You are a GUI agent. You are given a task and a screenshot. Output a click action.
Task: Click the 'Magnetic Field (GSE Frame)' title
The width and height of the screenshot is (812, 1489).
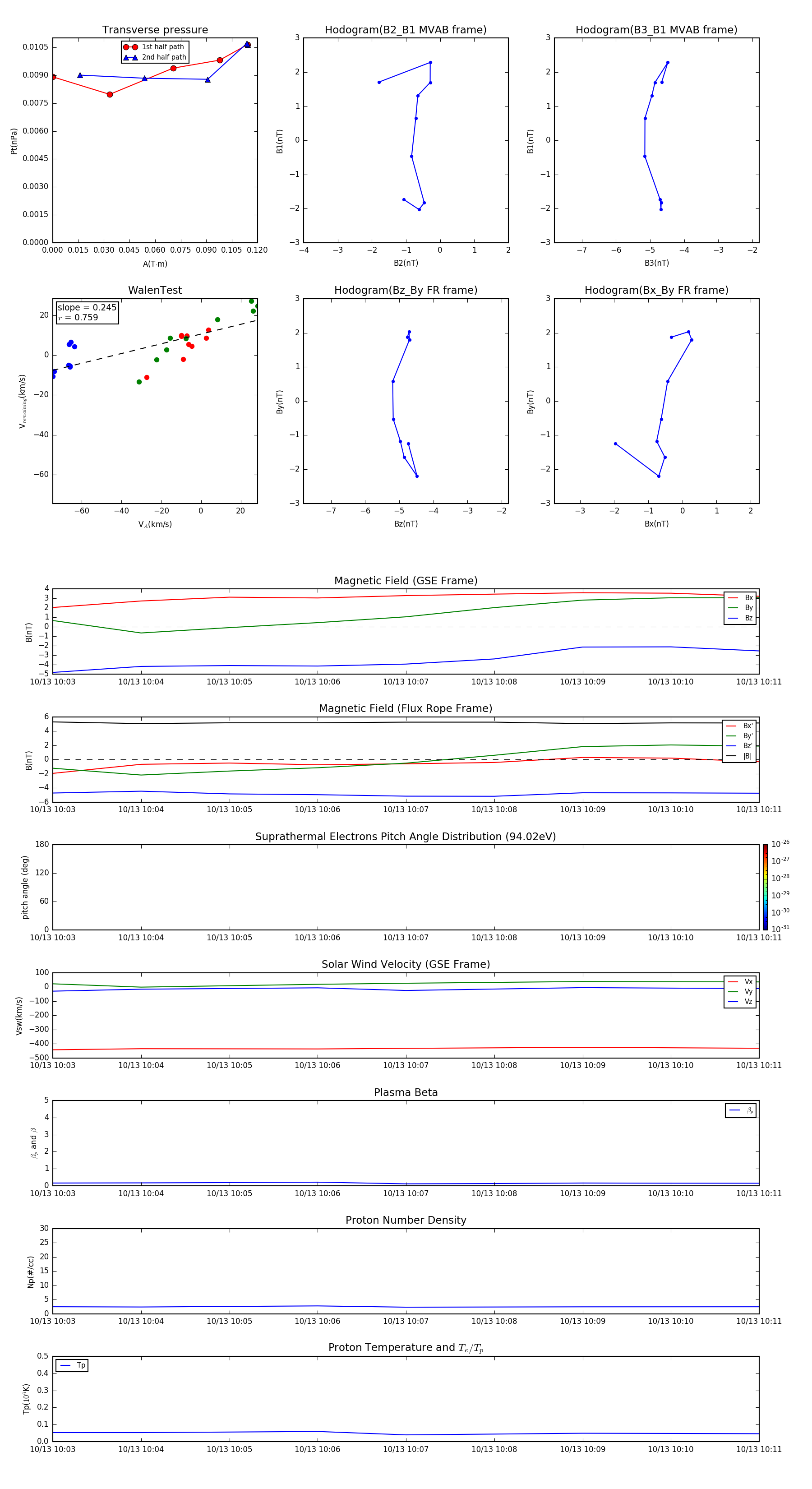pos(406,581)
